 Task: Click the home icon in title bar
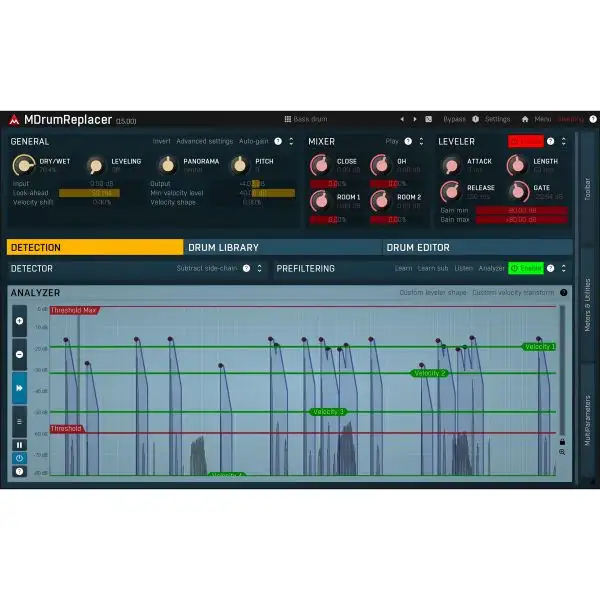(525, 119)
